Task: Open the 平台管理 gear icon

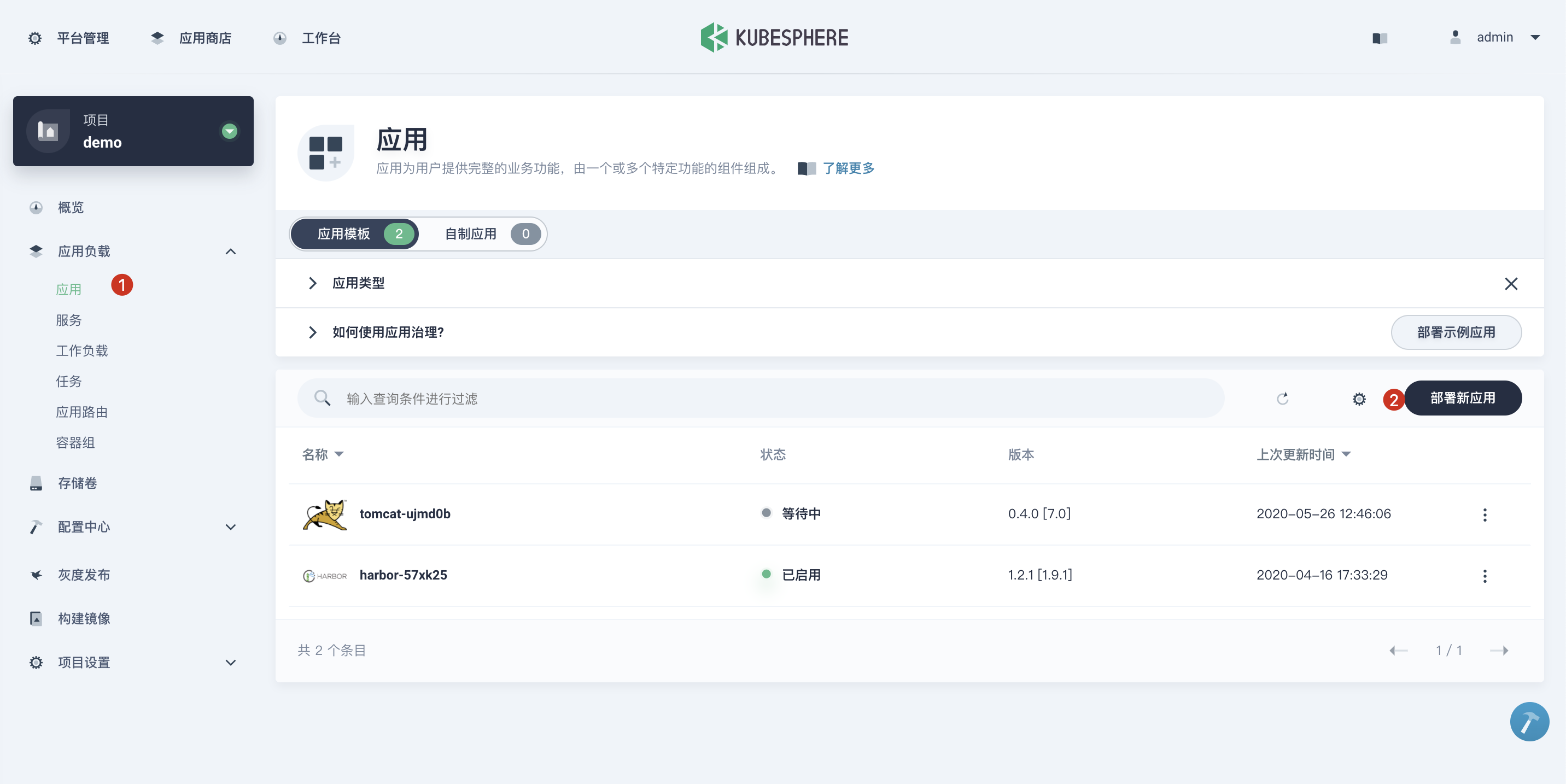Action: coord(35,38)
